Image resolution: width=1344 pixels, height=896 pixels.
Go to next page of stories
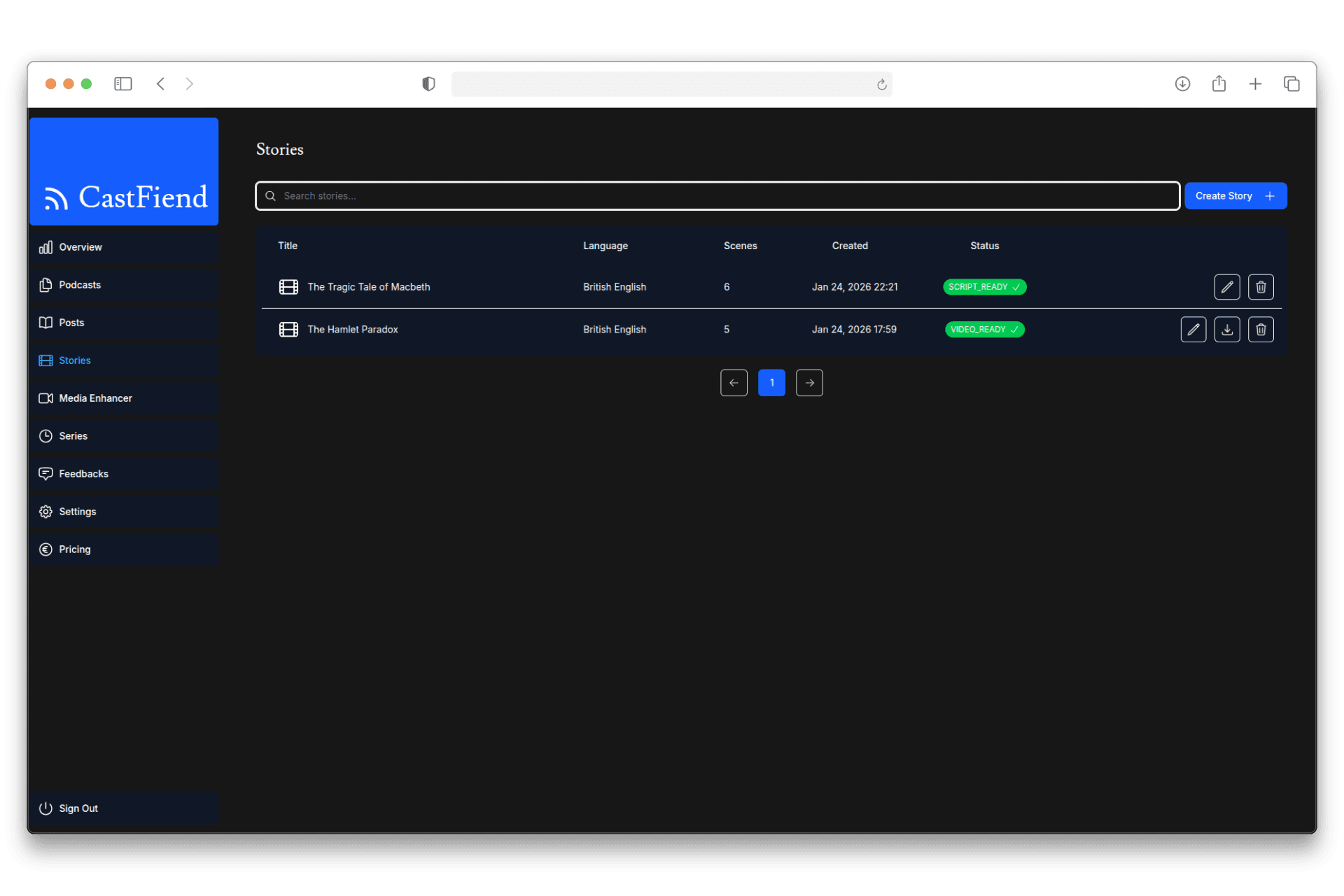808,383
